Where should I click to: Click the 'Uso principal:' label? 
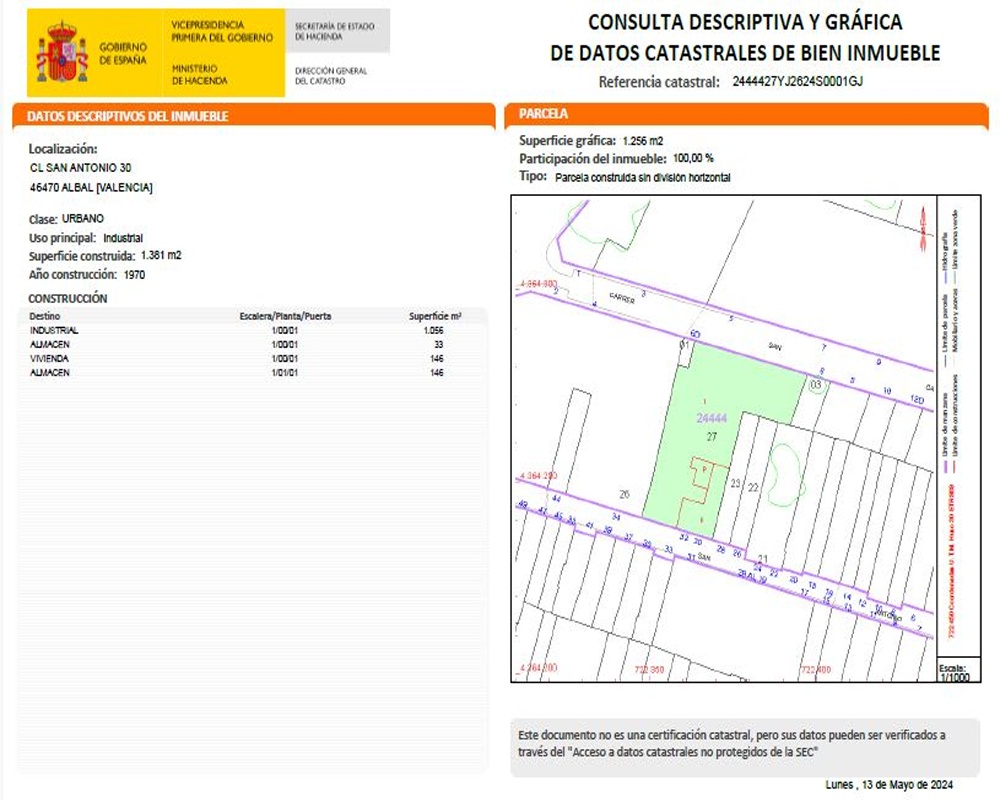(62, 238)
